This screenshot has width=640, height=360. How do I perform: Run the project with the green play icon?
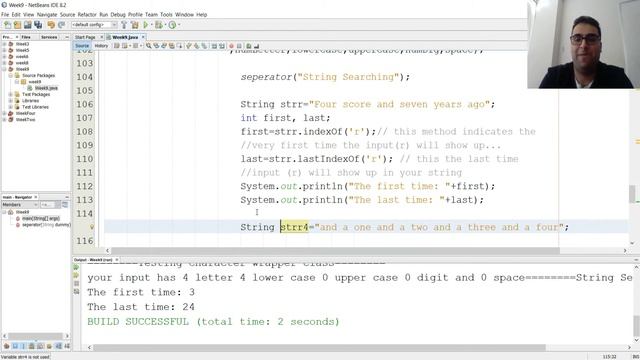point(146,25)
